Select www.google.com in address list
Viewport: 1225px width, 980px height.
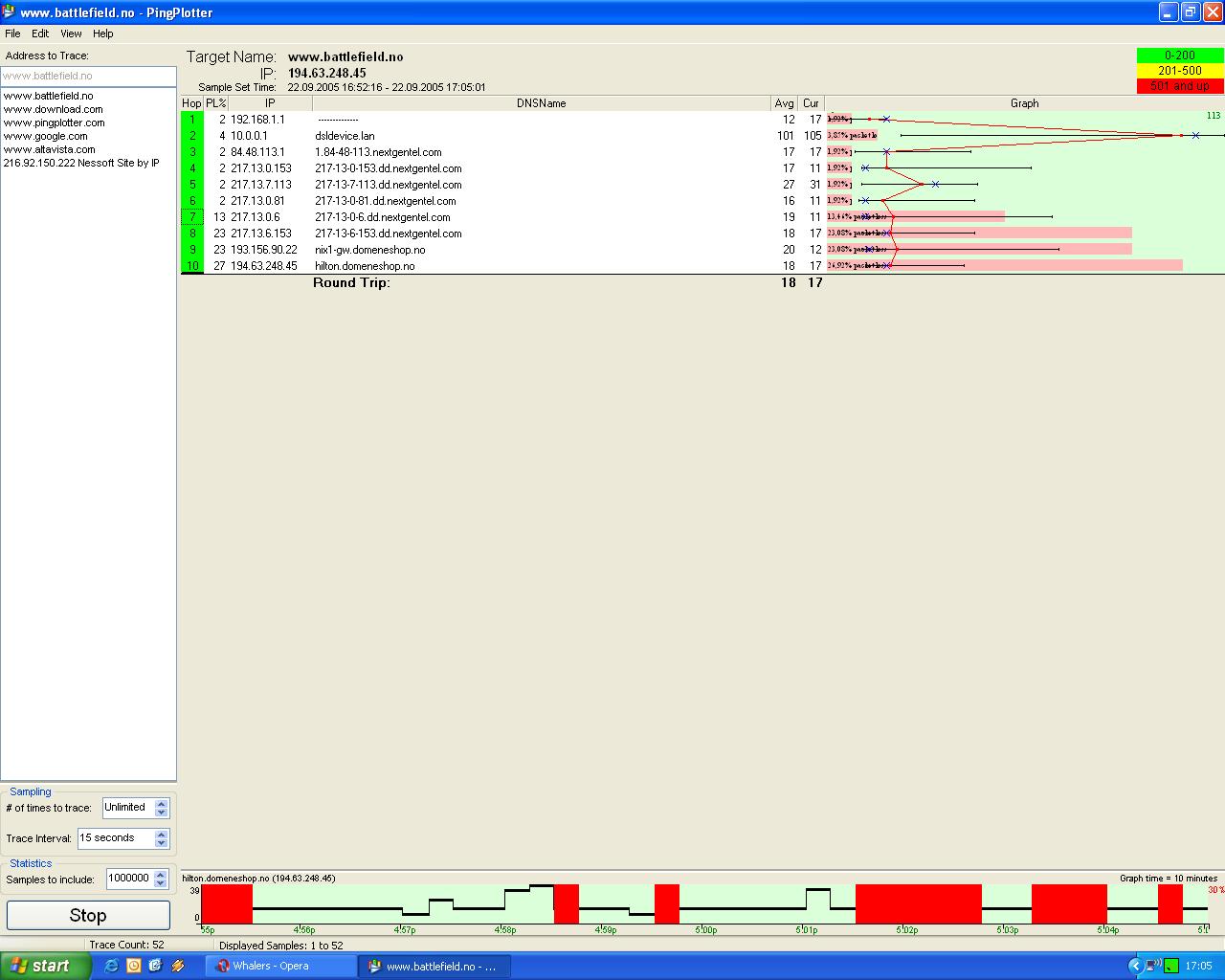coord(45,136)
